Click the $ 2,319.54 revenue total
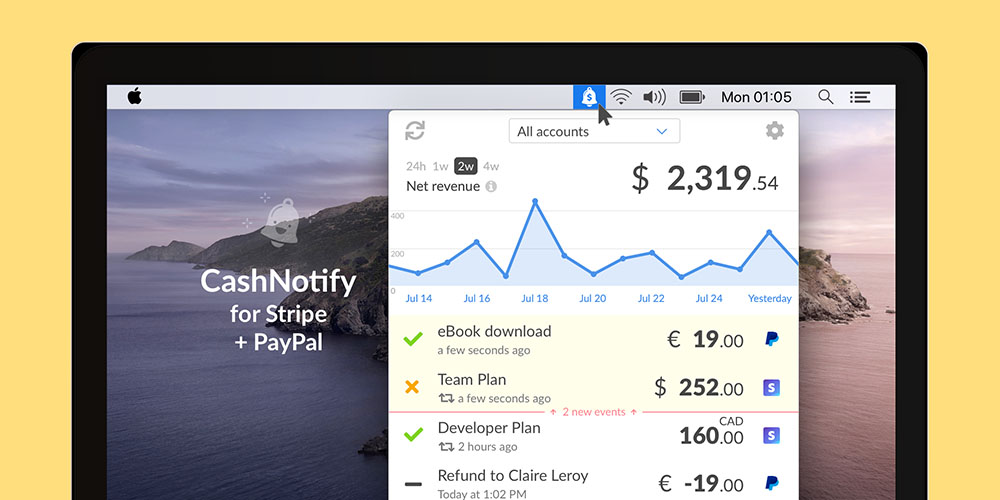1000x500 pixels. tap(705, 178)
